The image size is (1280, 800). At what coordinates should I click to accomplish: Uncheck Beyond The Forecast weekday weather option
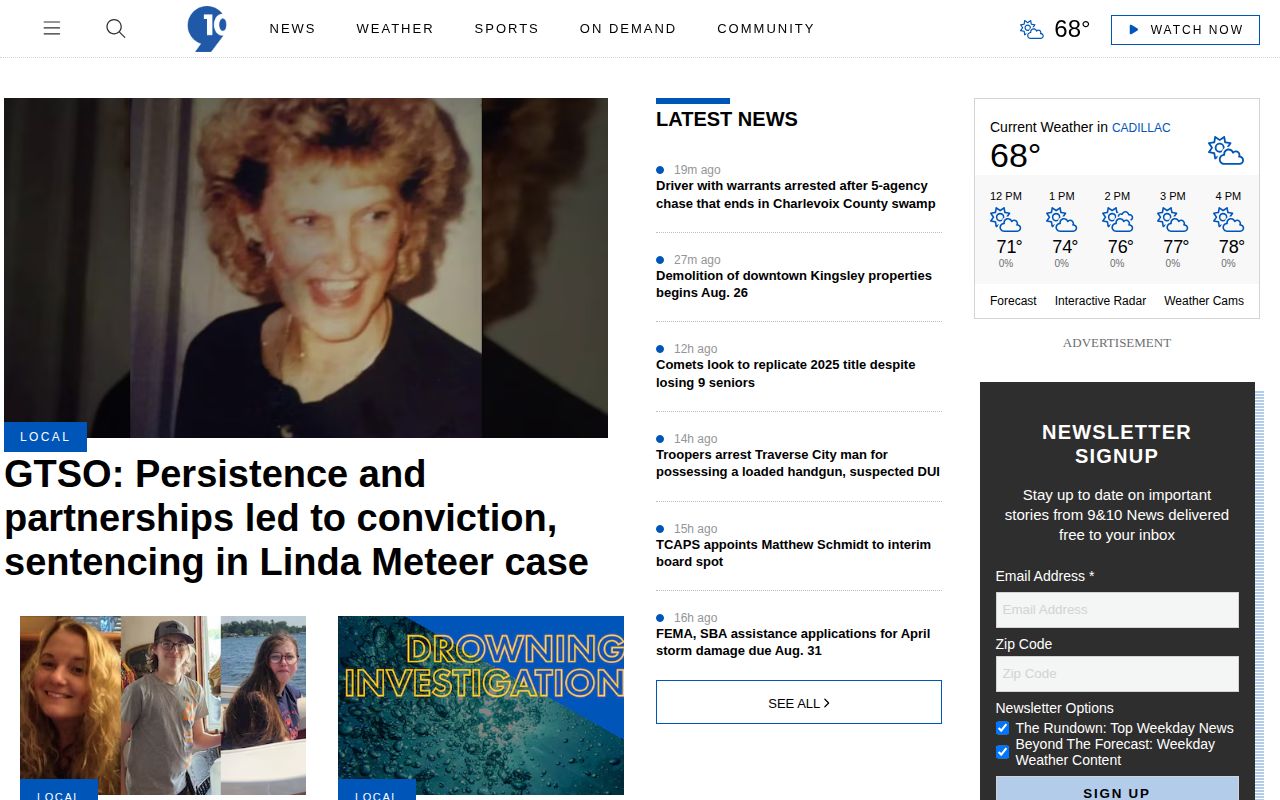tap(1002, 752)
